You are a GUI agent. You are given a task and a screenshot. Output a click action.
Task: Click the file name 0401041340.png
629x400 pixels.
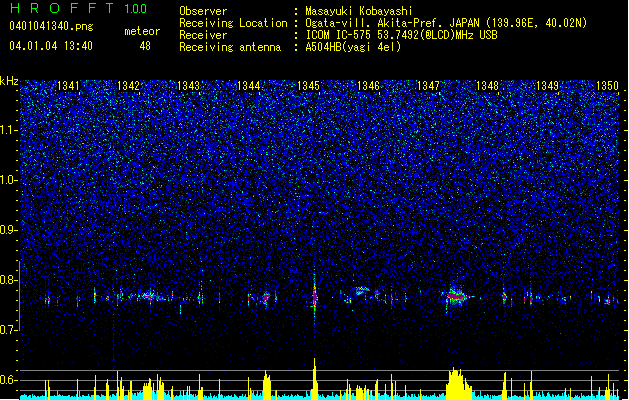[x=51, y=26]
